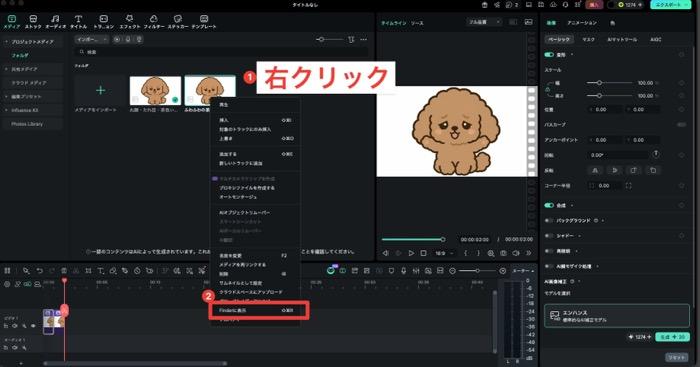Click the green generate button with credit cost
The image size is (700, 367).
[x=672, y=337]
